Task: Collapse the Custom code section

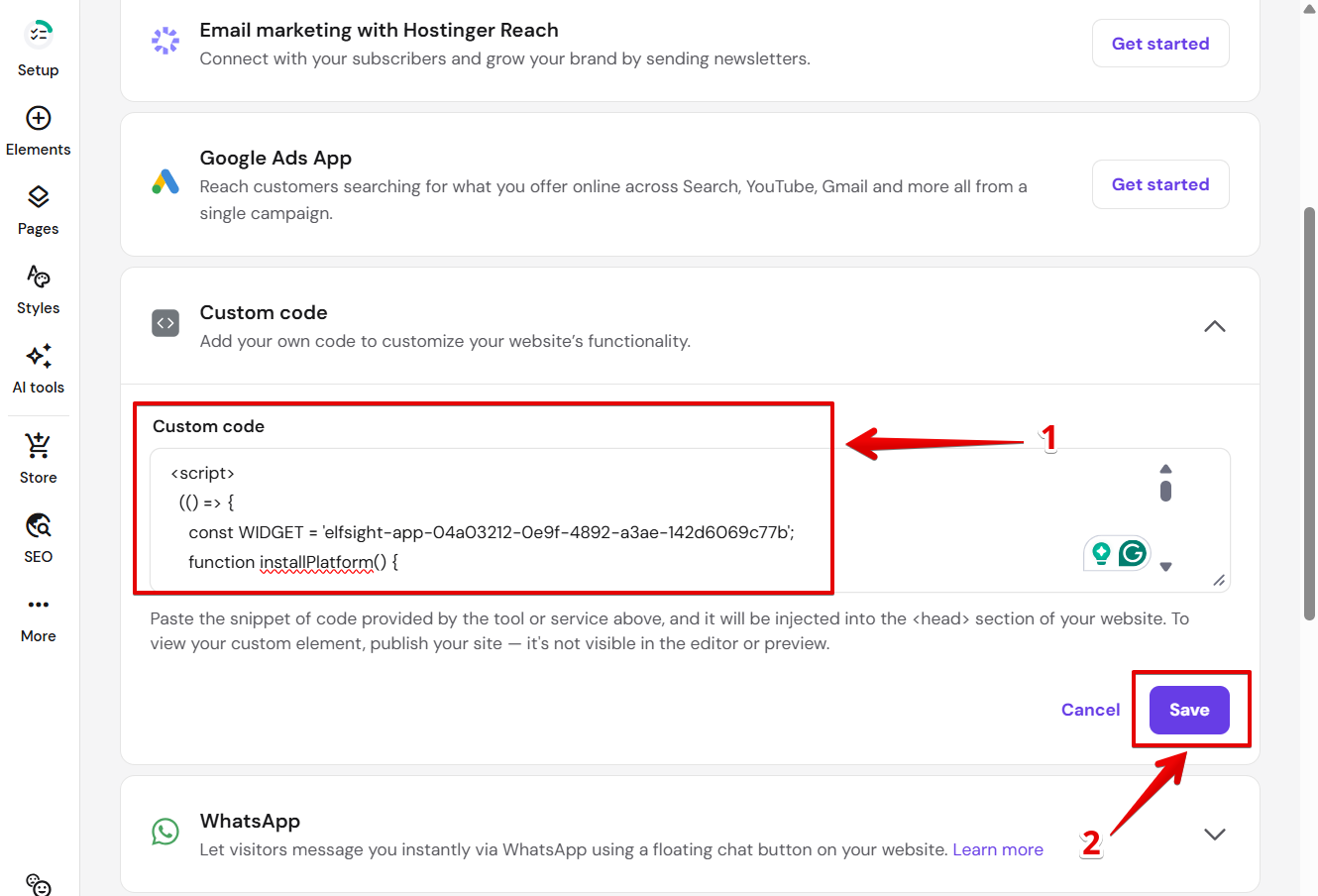Action: coord(1214,326)
